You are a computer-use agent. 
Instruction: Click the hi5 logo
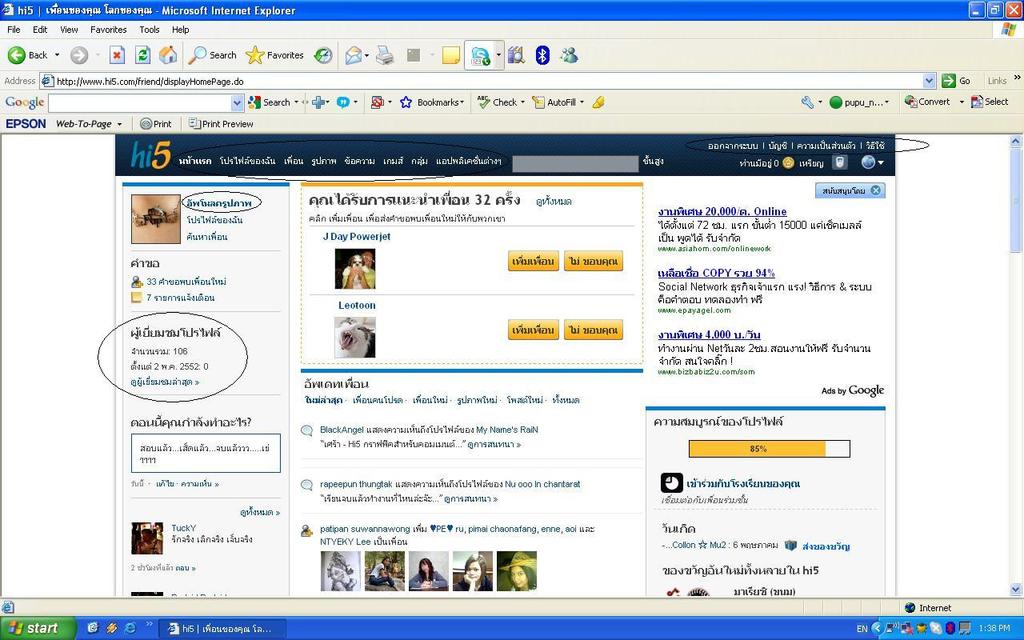pyautogui.click(x=150, y=155)
